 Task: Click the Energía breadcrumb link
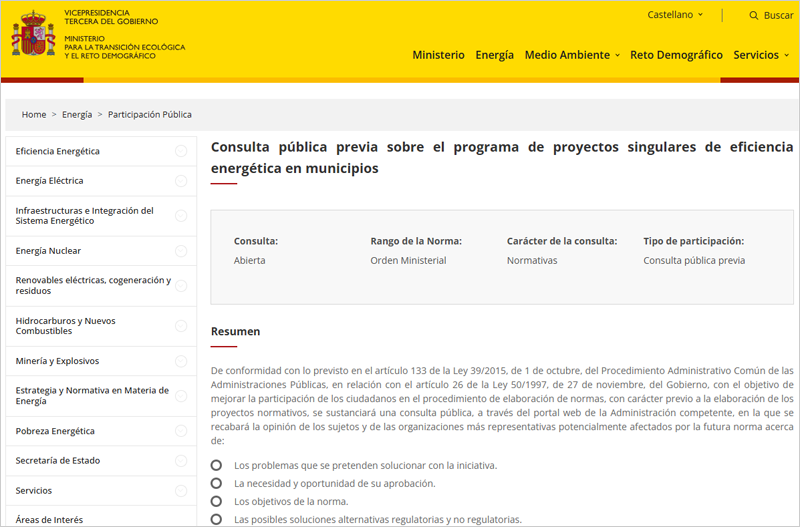click(x=77, y=114)
